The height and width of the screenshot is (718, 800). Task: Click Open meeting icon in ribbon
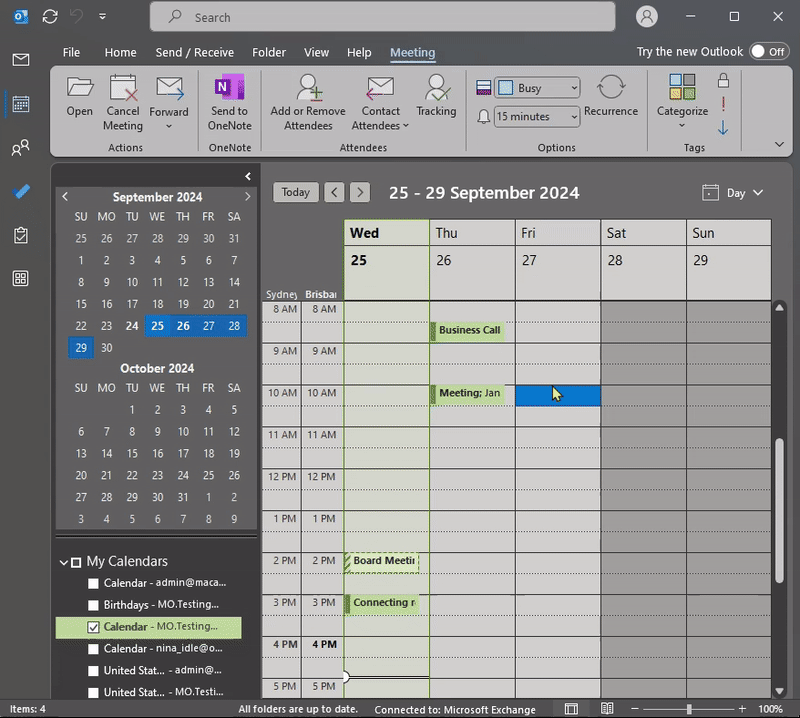pyautogui.click(x=80, y=97)
